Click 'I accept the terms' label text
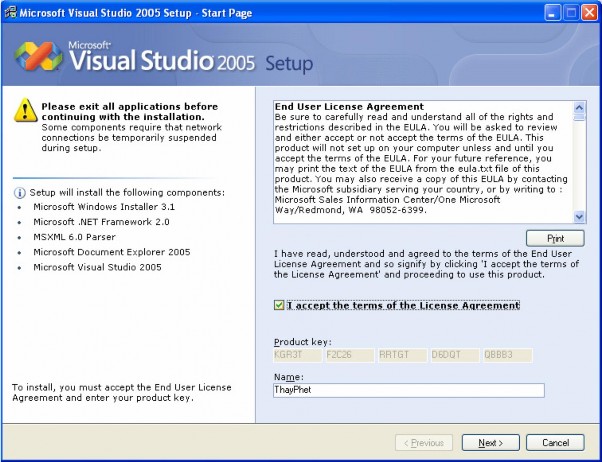The width and height of the screenshot is (602, 462). pyautogui.click(x=404, y=305)
